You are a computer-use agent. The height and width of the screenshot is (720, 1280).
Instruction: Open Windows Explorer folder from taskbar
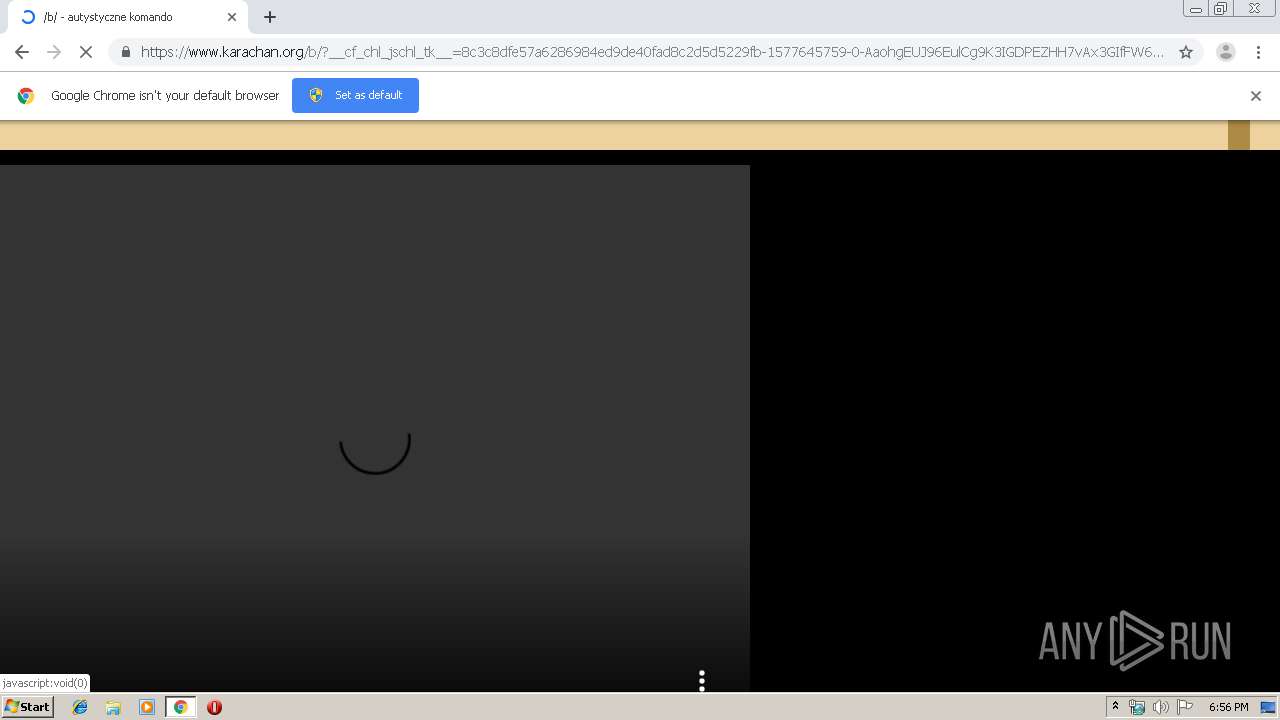pos(113,707)
